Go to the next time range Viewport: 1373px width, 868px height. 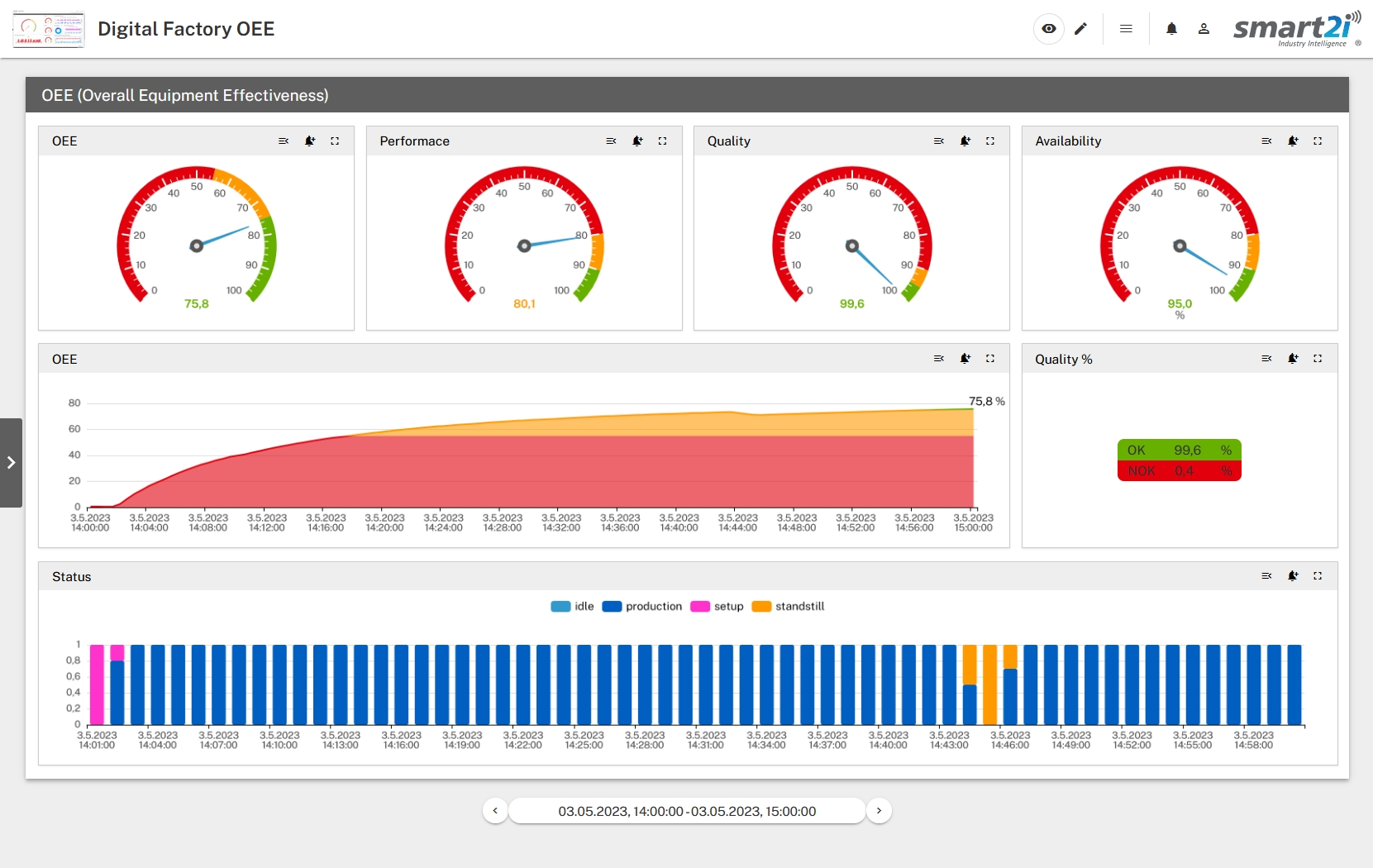point(879,811)
